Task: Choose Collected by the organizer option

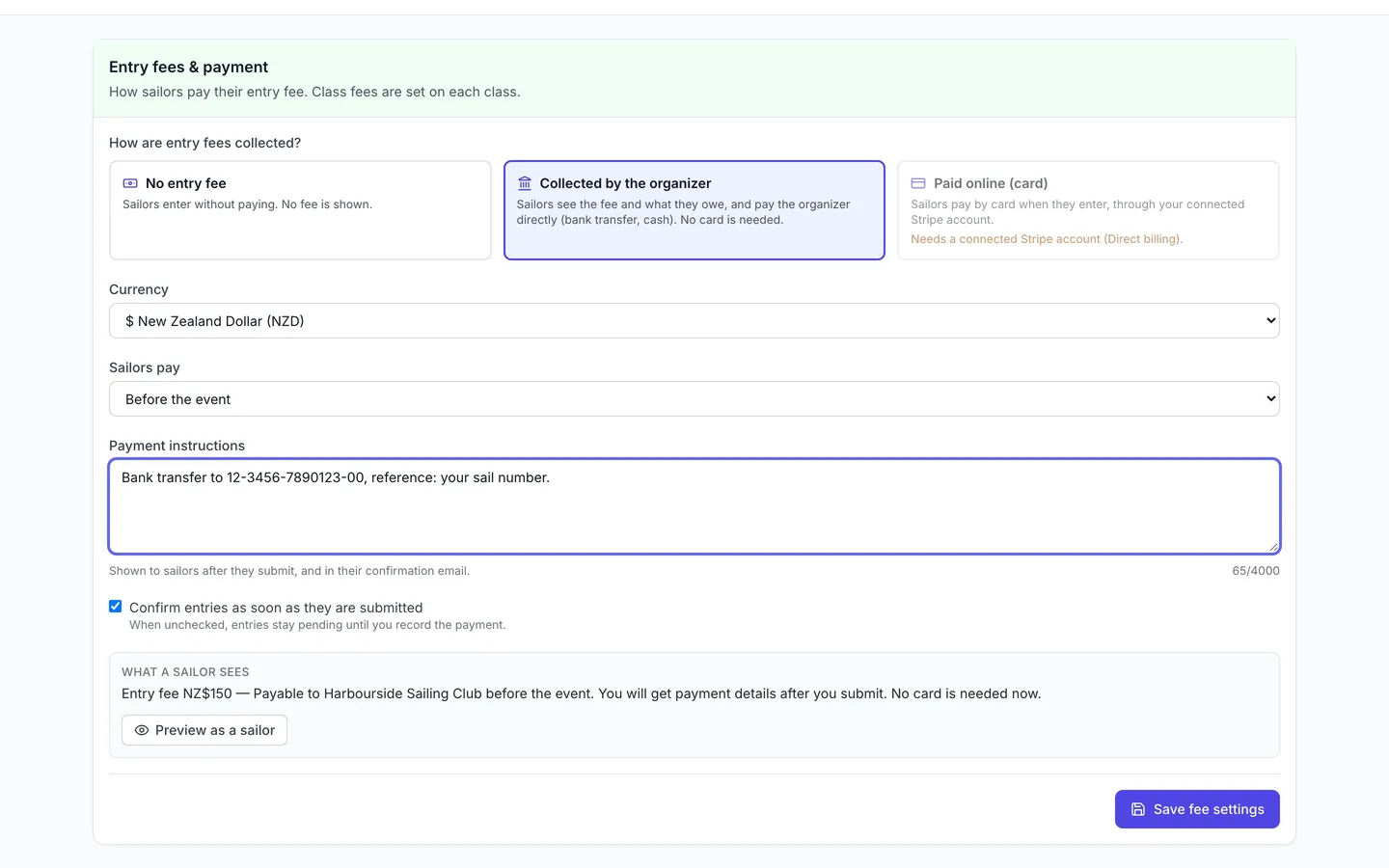Action: pyautogui.click(x=694, y=210)
